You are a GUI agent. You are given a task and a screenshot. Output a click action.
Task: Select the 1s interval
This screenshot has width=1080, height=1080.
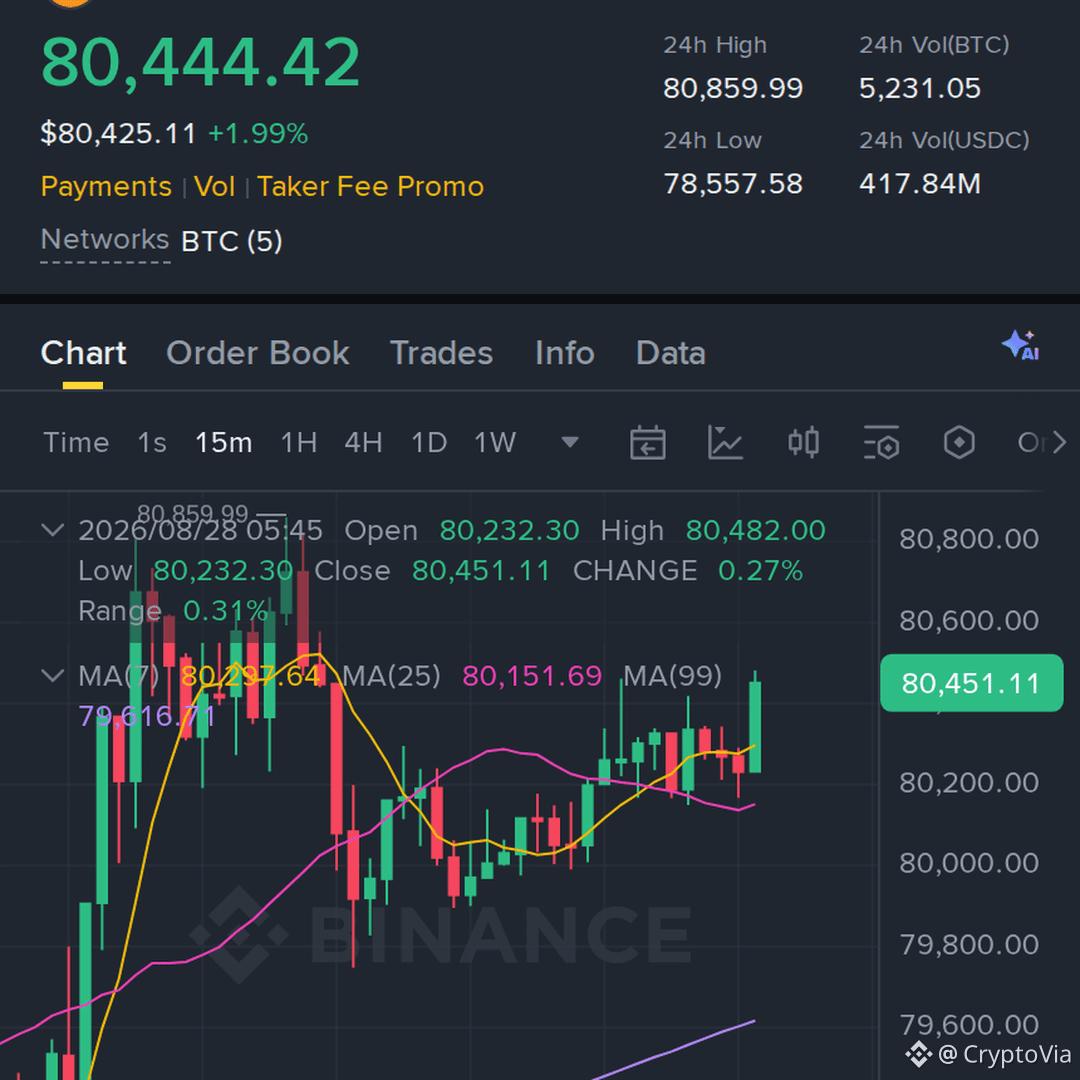[152, 442]
